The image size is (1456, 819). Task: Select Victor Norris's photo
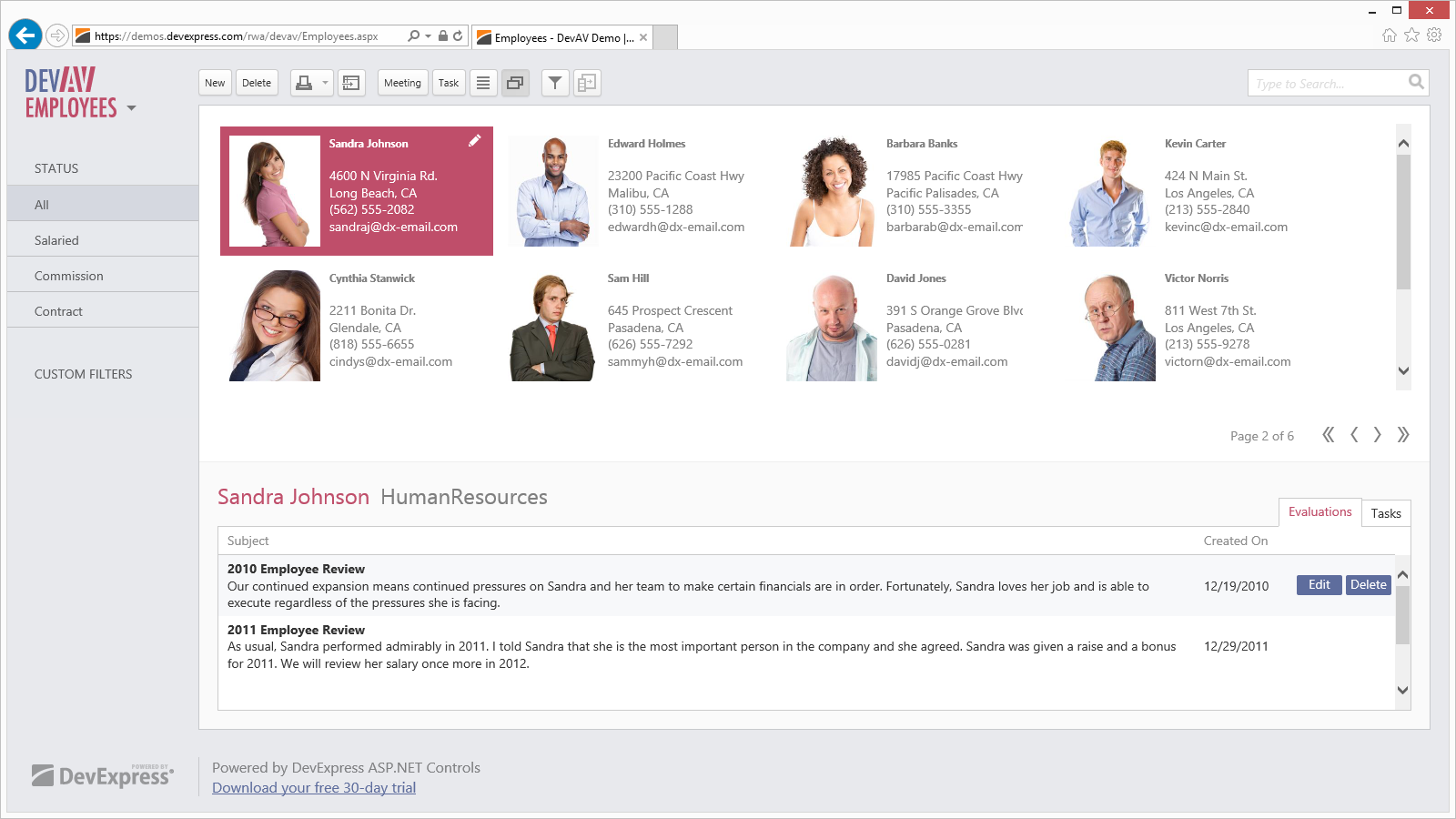(1110, 326)
